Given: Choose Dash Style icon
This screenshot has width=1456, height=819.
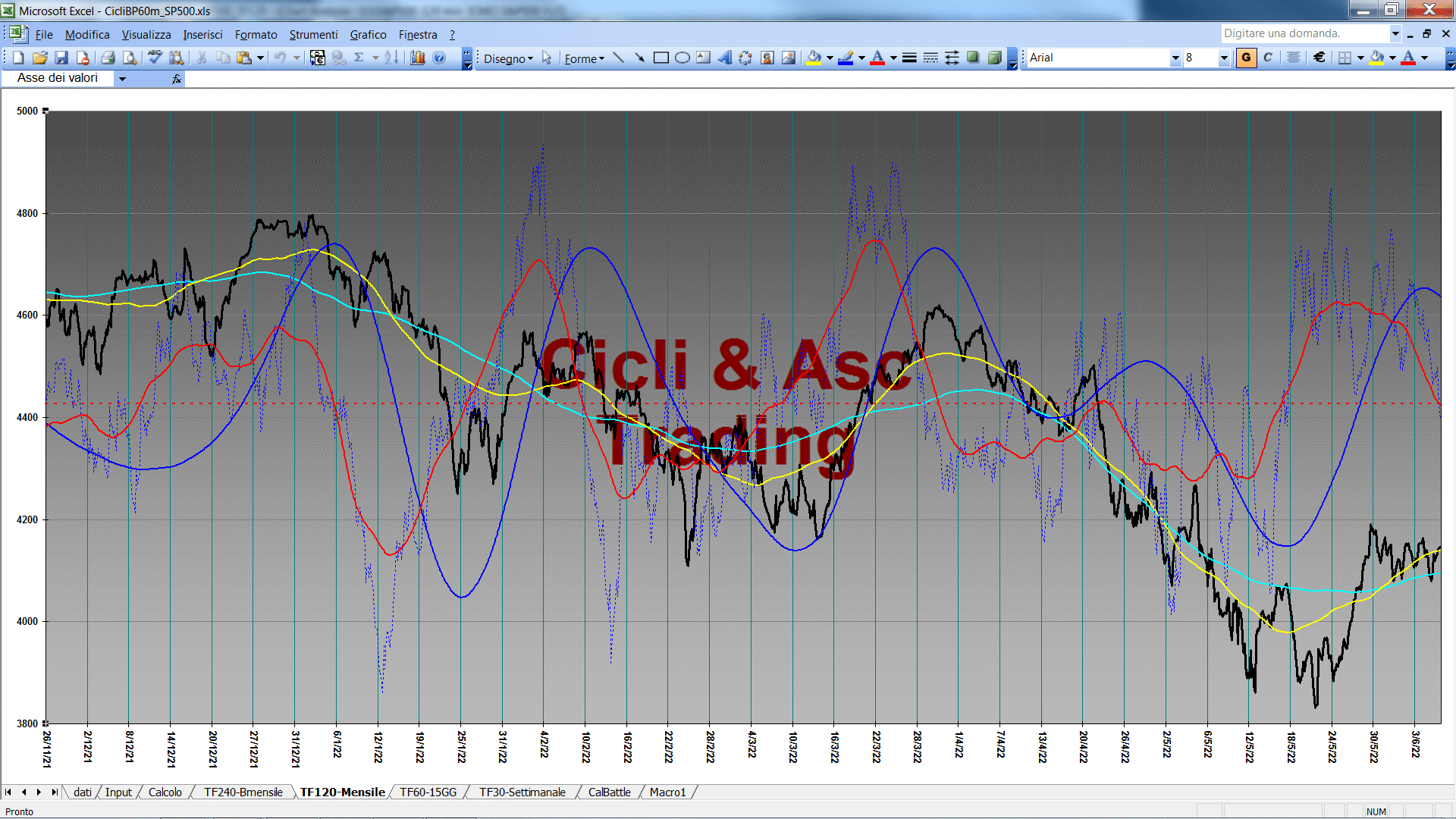Looking at the screenshot, I should [x=930, y=58].
